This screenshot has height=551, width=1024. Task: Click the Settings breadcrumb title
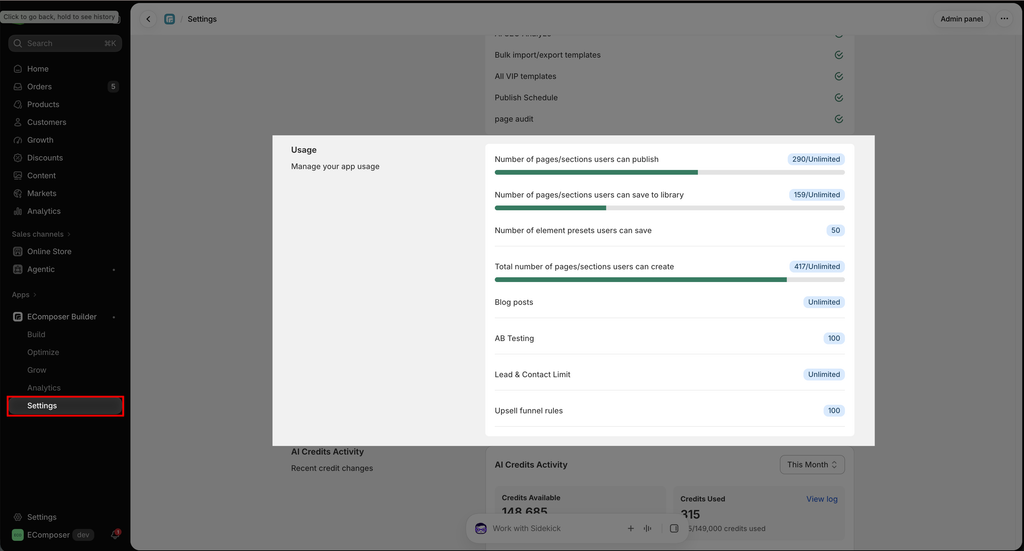pos(202,19)
